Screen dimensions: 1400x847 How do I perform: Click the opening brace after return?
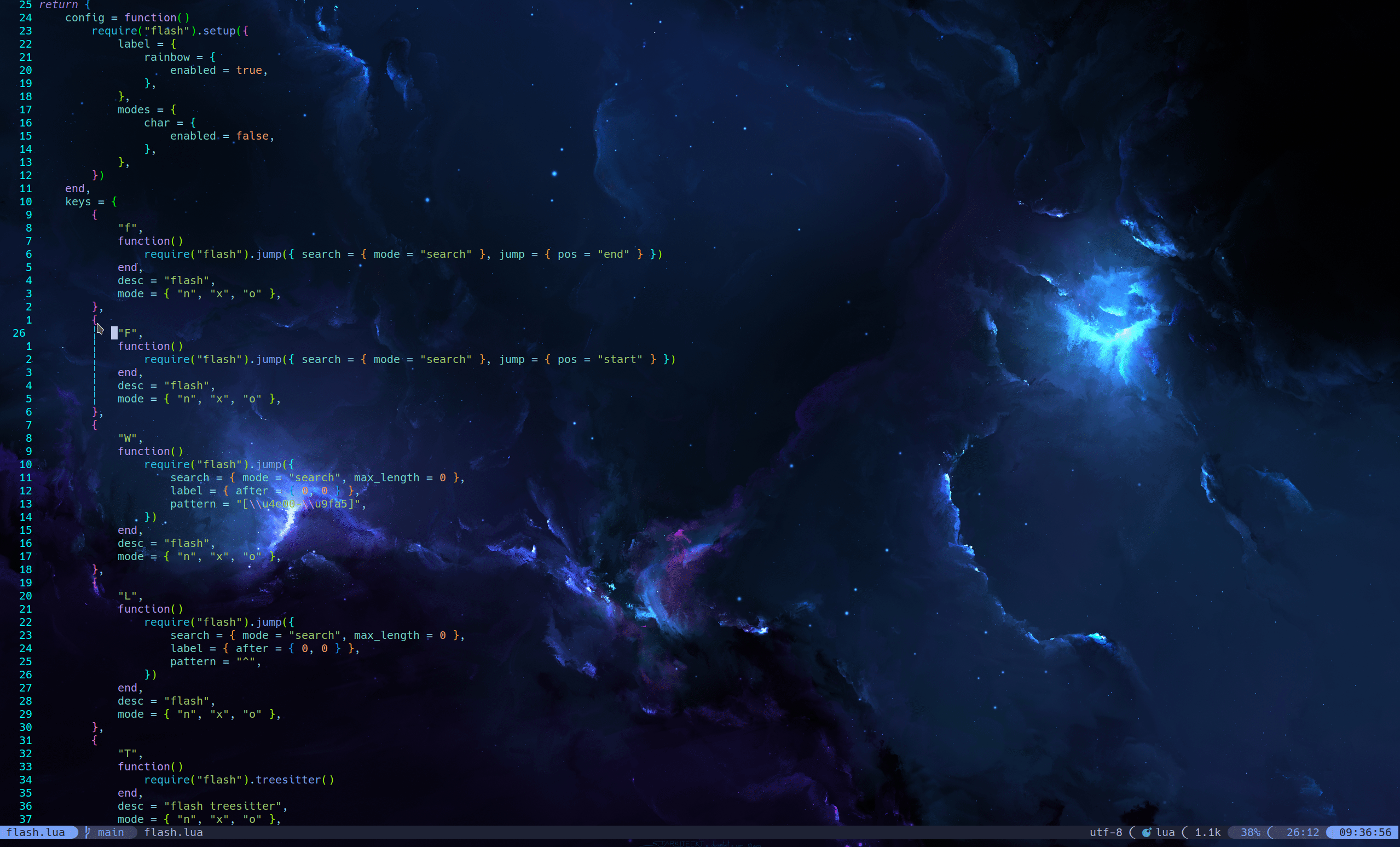pos(88,5)
